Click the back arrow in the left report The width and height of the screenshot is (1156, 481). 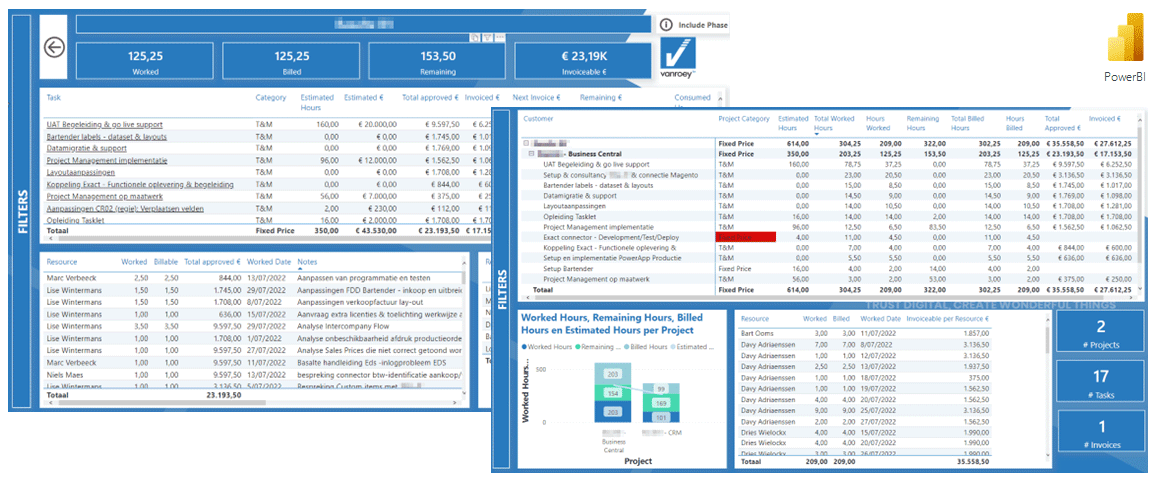(x=55, y=47)
